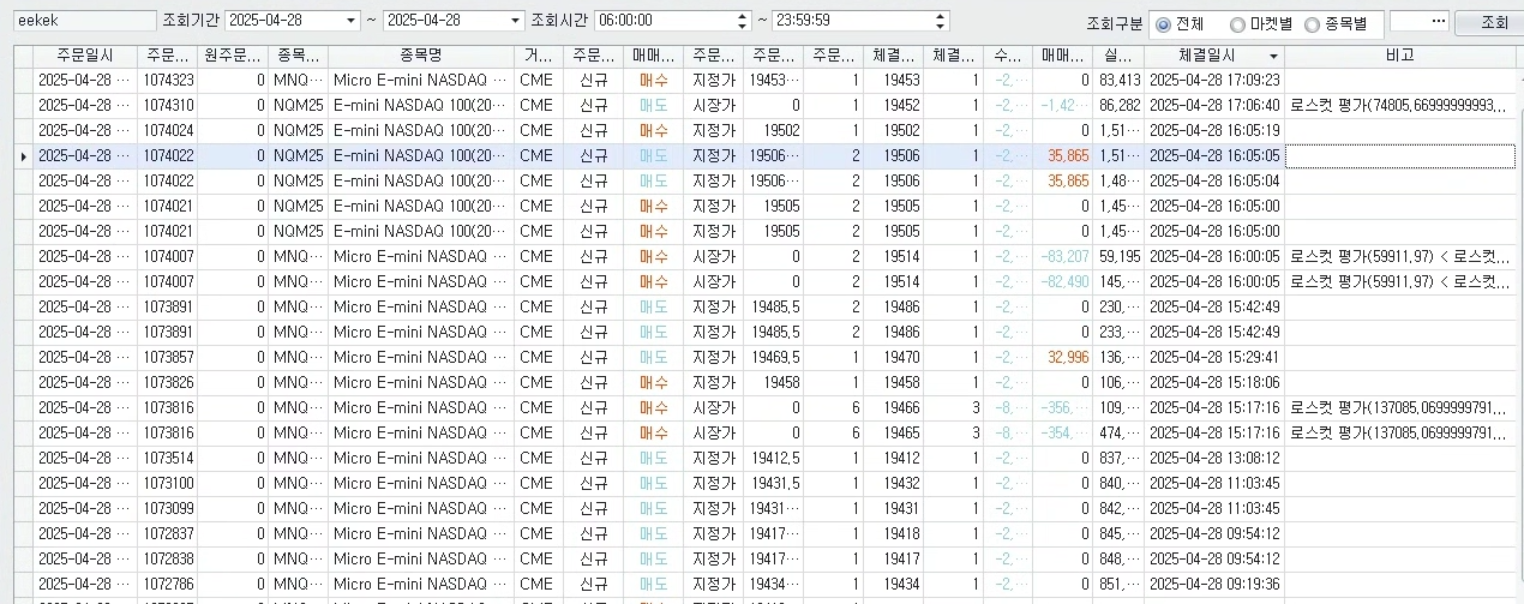Image resolution: width=1524 pixels, height=604 pixels.
Task: Click into the 23:59:59 time field
Action: pos(852,21)
